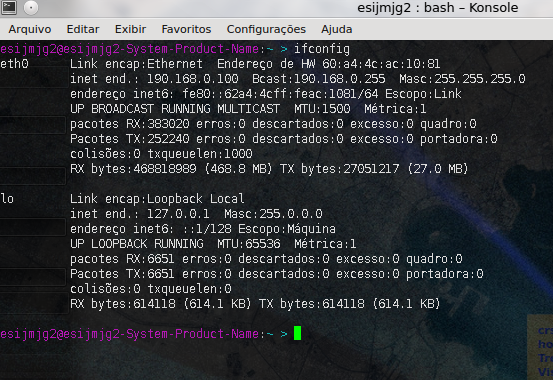Click the 'eth0' interface name
Screen dimensions: 553x380
tap(14, 64)
